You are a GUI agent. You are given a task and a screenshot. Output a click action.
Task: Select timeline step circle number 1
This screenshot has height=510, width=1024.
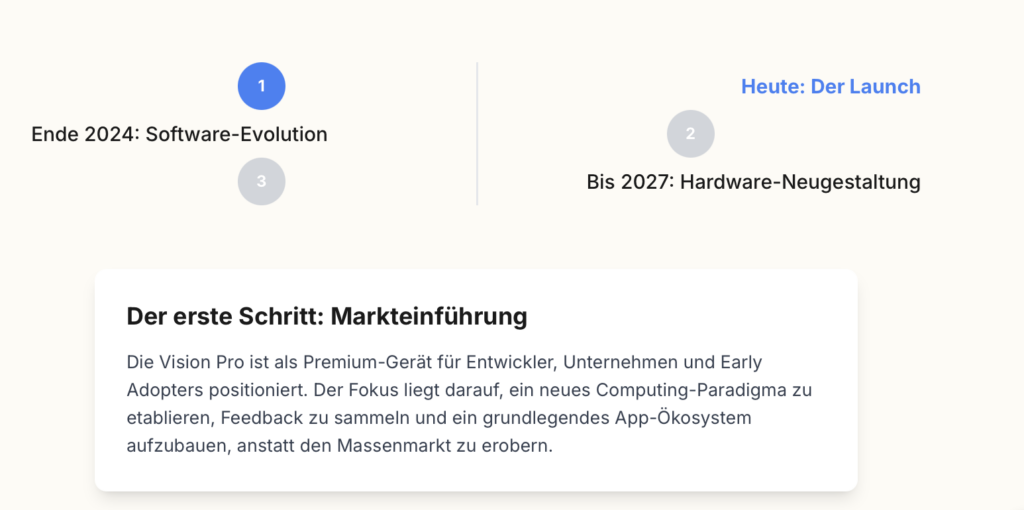click(261, 86)
